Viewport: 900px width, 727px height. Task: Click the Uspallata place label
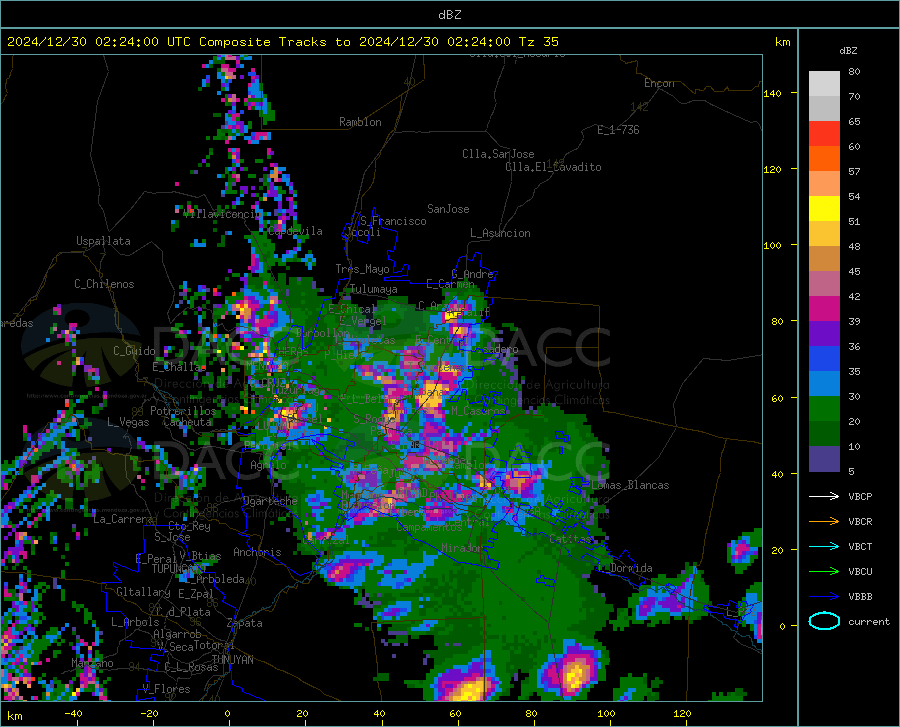(x=103, y=241)
